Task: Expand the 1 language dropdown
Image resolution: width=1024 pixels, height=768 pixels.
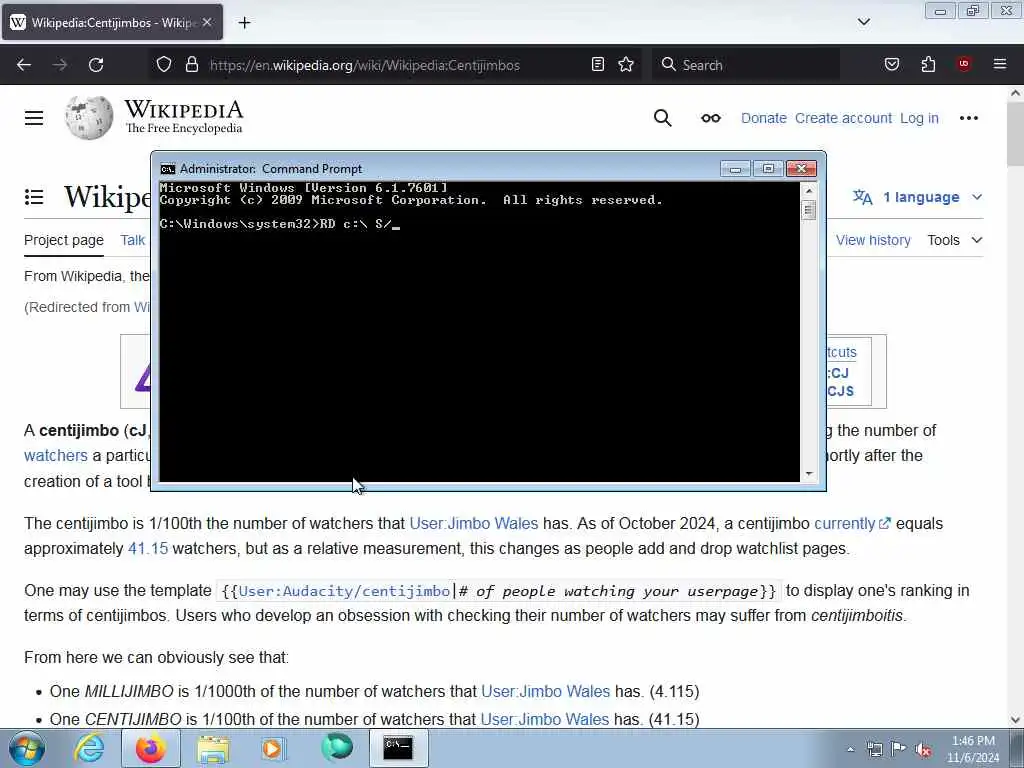Action: tap(918, 197)
